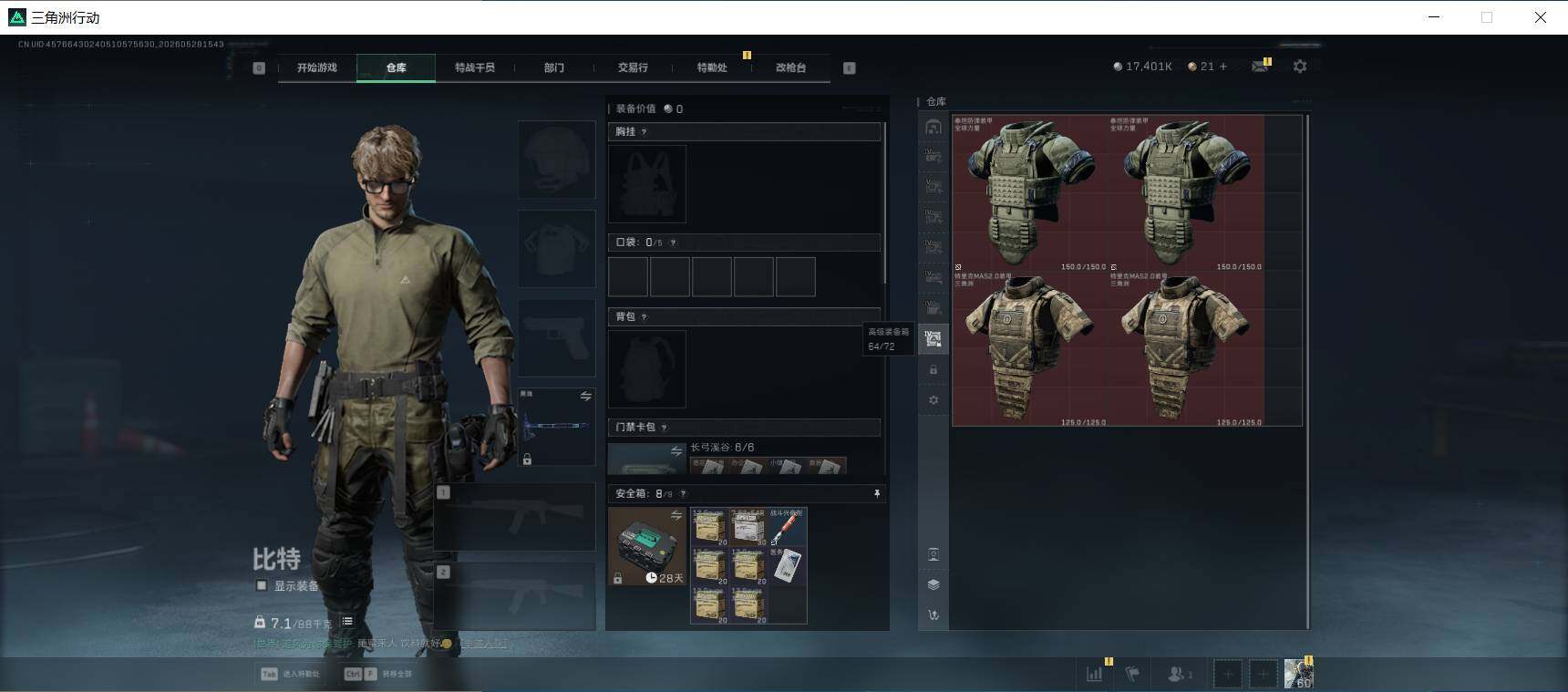
Task: Toggle the swap icon on melee slot
Action: 585,396
